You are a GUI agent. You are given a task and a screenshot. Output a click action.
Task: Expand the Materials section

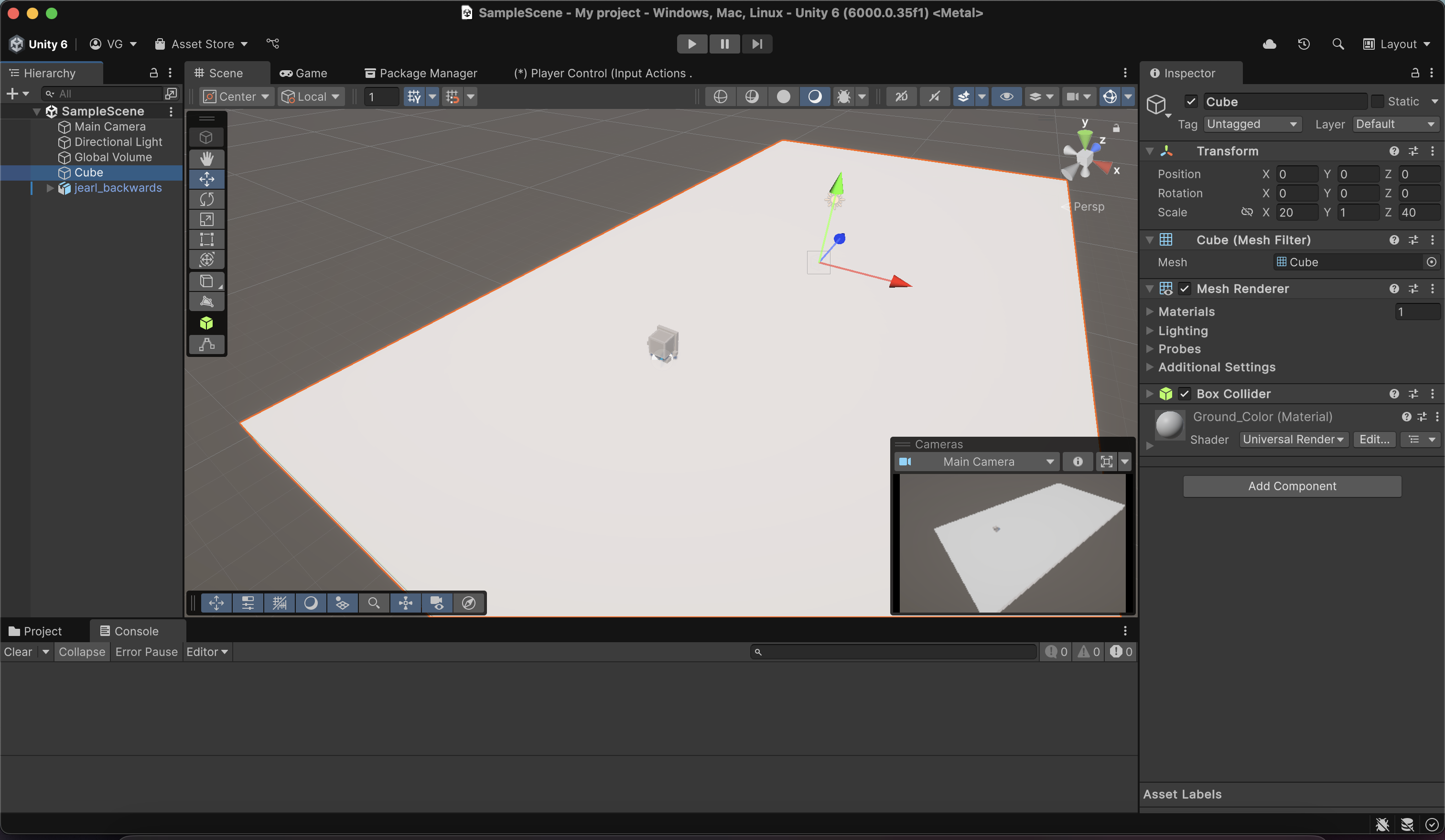pos(1150,312)
